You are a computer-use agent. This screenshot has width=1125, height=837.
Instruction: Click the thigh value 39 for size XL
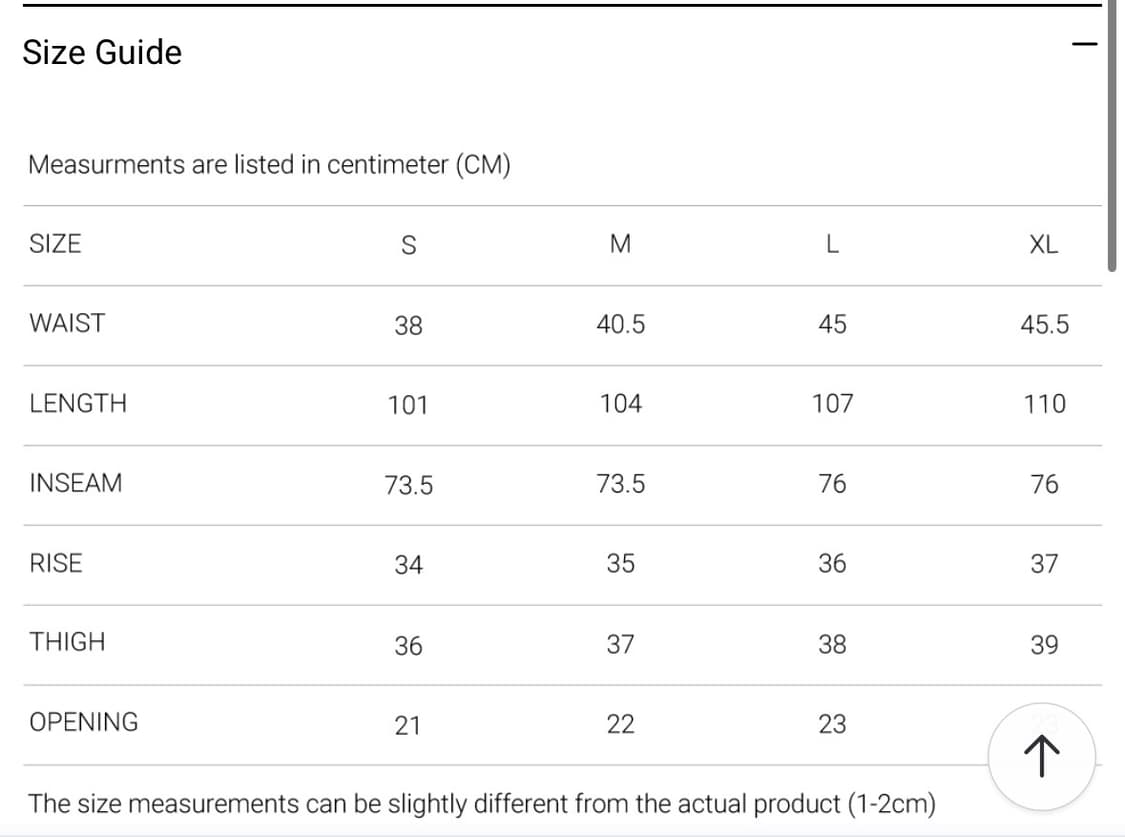(1044, 645)
